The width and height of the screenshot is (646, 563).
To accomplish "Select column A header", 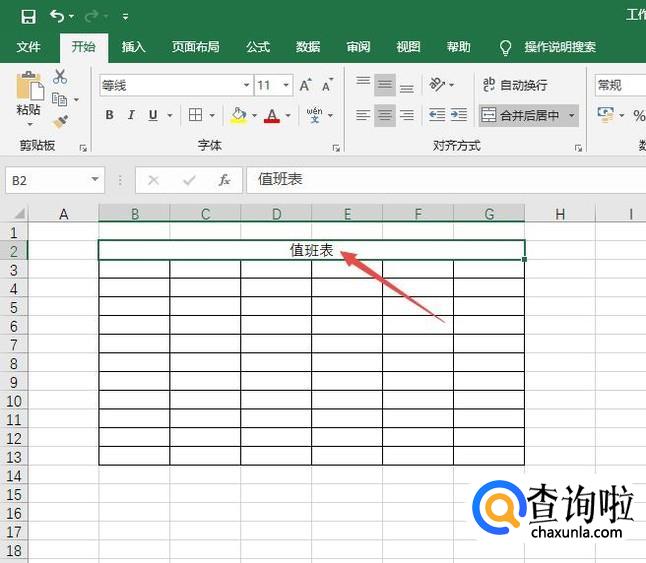I will pyautogui.click(x=63, y=214).
